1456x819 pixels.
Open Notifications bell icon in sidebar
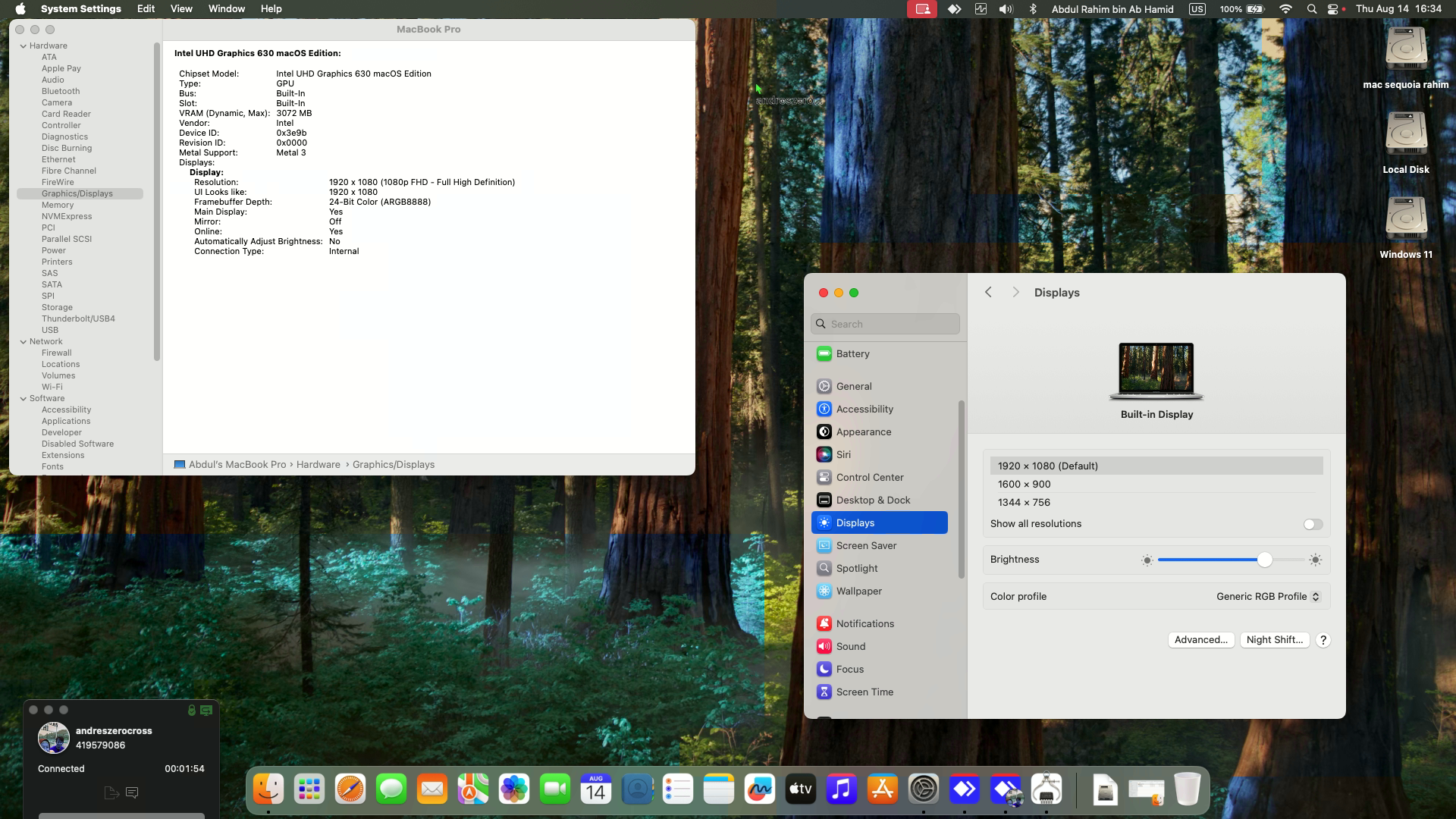824,624
